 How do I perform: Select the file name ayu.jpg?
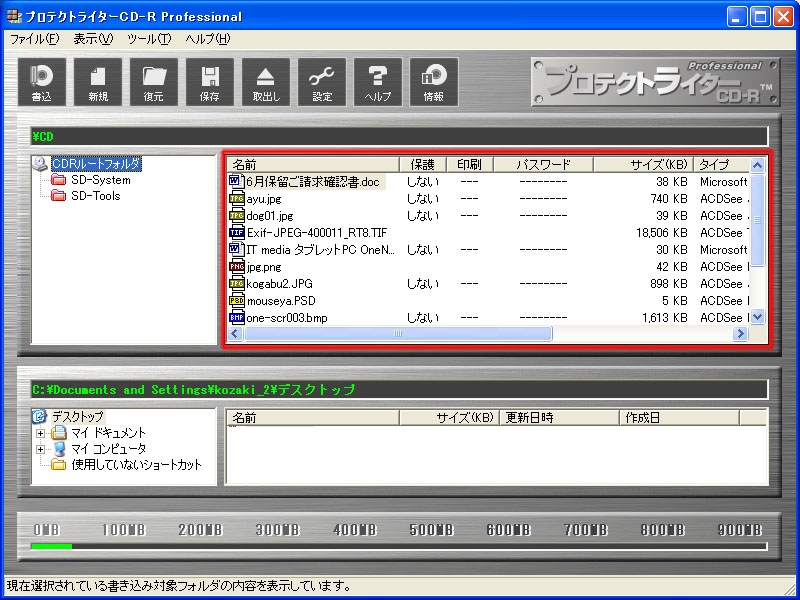pos(264,199)
